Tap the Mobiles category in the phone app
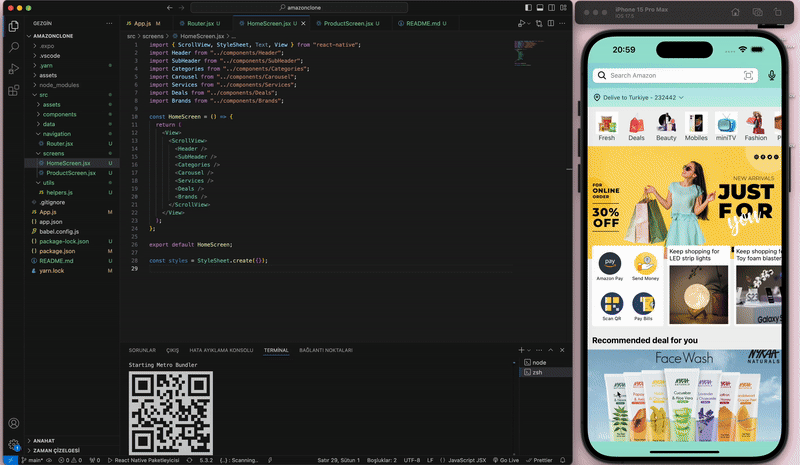800x465 pixels. pyautogui.click(x=696, y=127)
